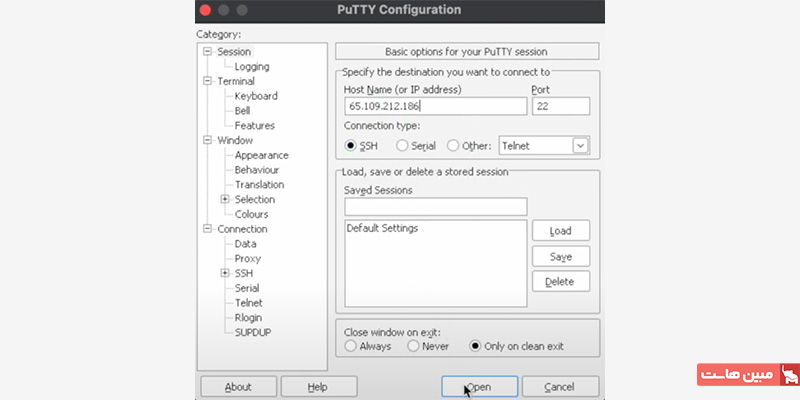Open the Telnet connection type dropdown
Image resolution: width=800 pixels, height=400 pixels.
tap(581, 146)
